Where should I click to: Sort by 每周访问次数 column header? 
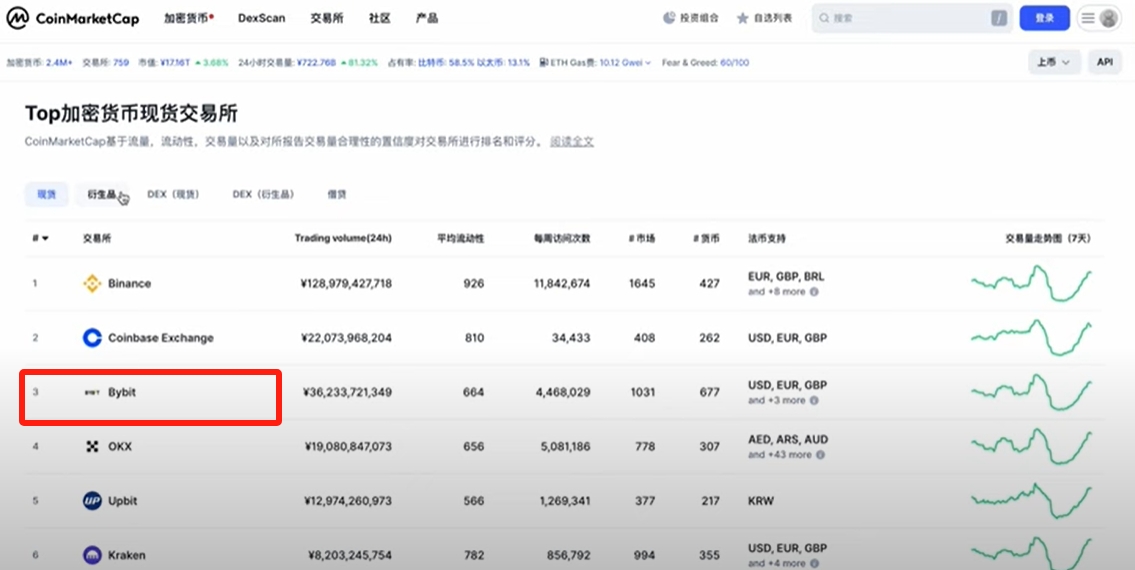pyautogui.click(x=562, y=238)
